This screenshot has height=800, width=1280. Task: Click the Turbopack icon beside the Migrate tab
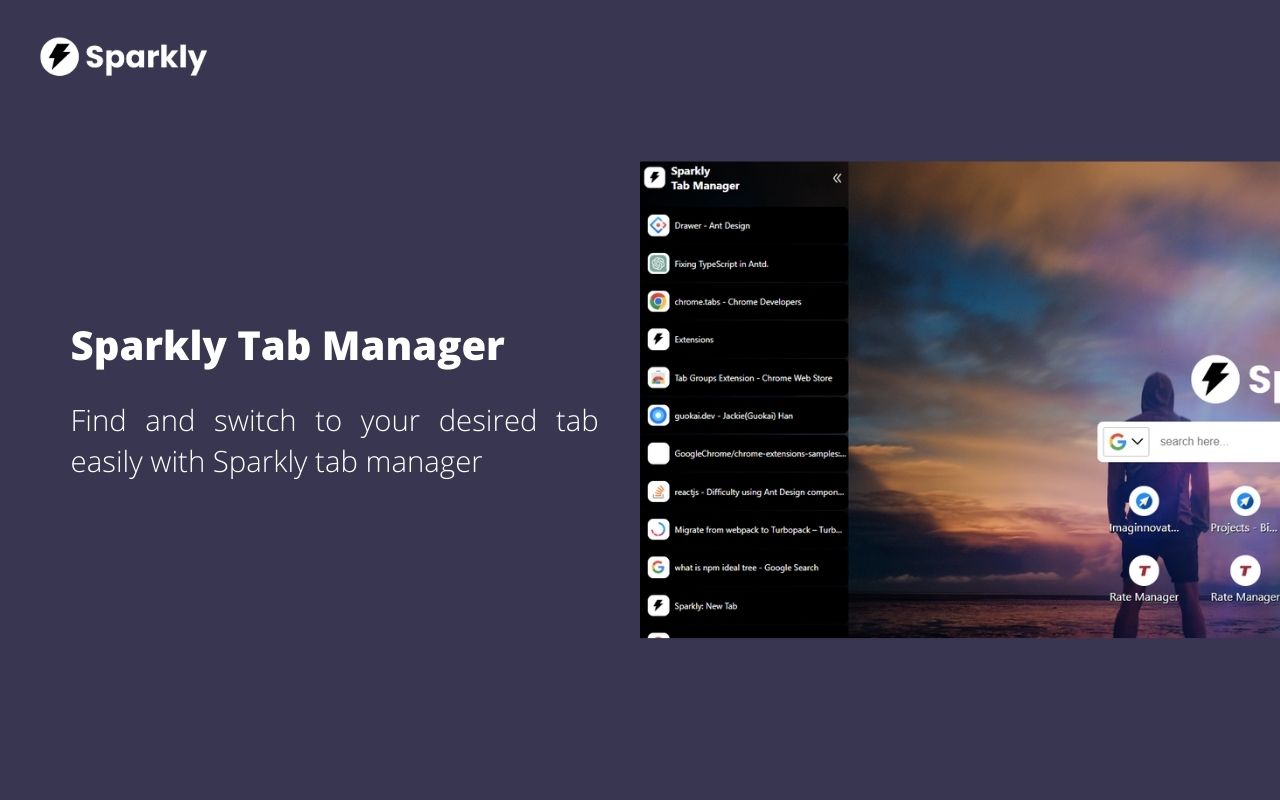[x=658, y=529]
